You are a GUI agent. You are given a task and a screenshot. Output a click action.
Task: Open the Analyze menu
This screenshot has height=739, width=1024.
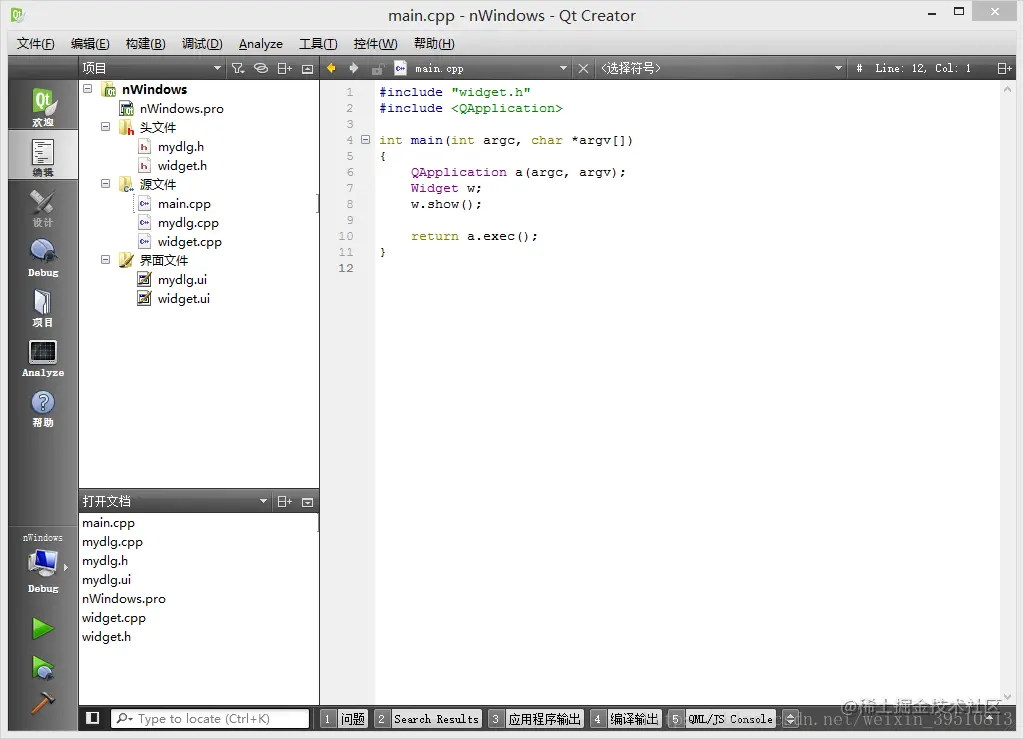point(261,44)
